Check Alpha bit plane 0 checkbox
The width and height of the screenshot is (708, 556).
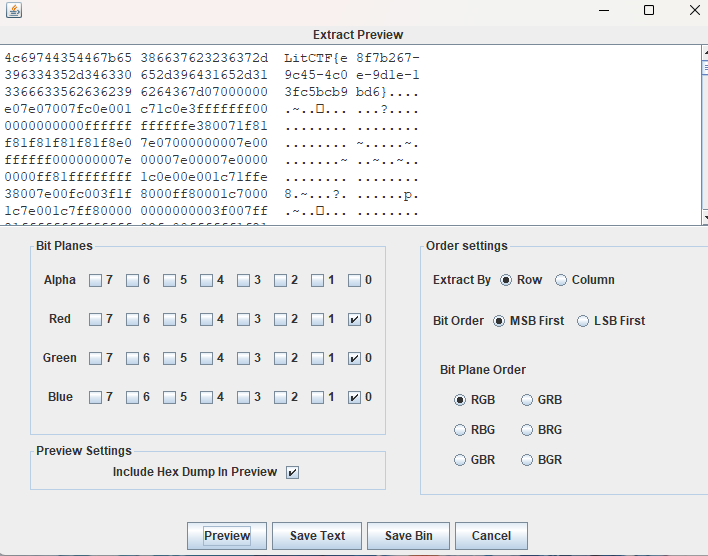pos(355,281)
